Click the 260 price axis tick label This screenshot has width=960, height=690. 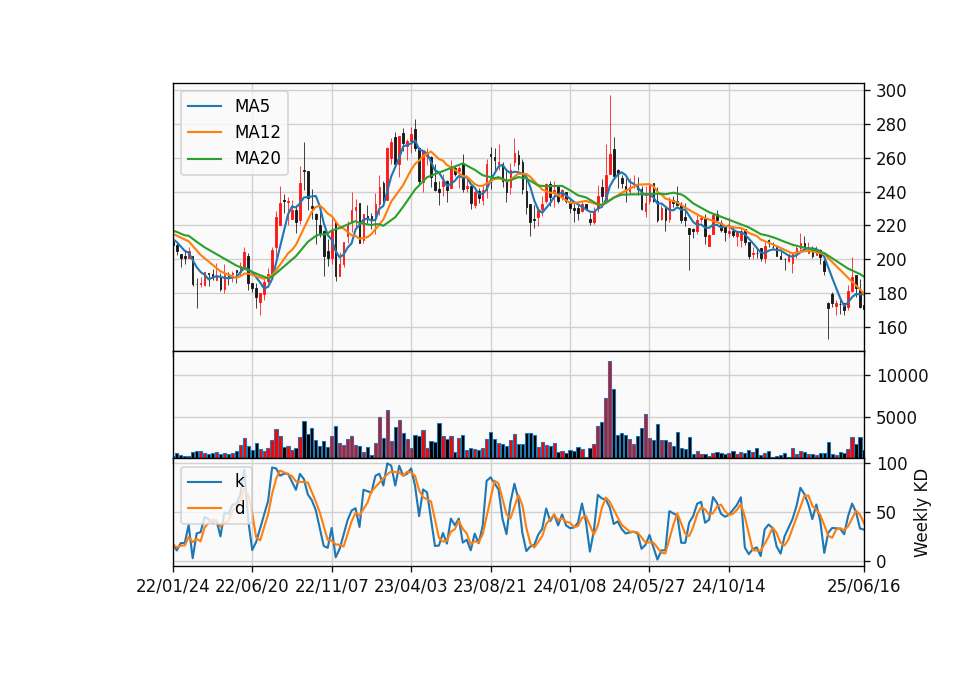(x=891, y=159)
